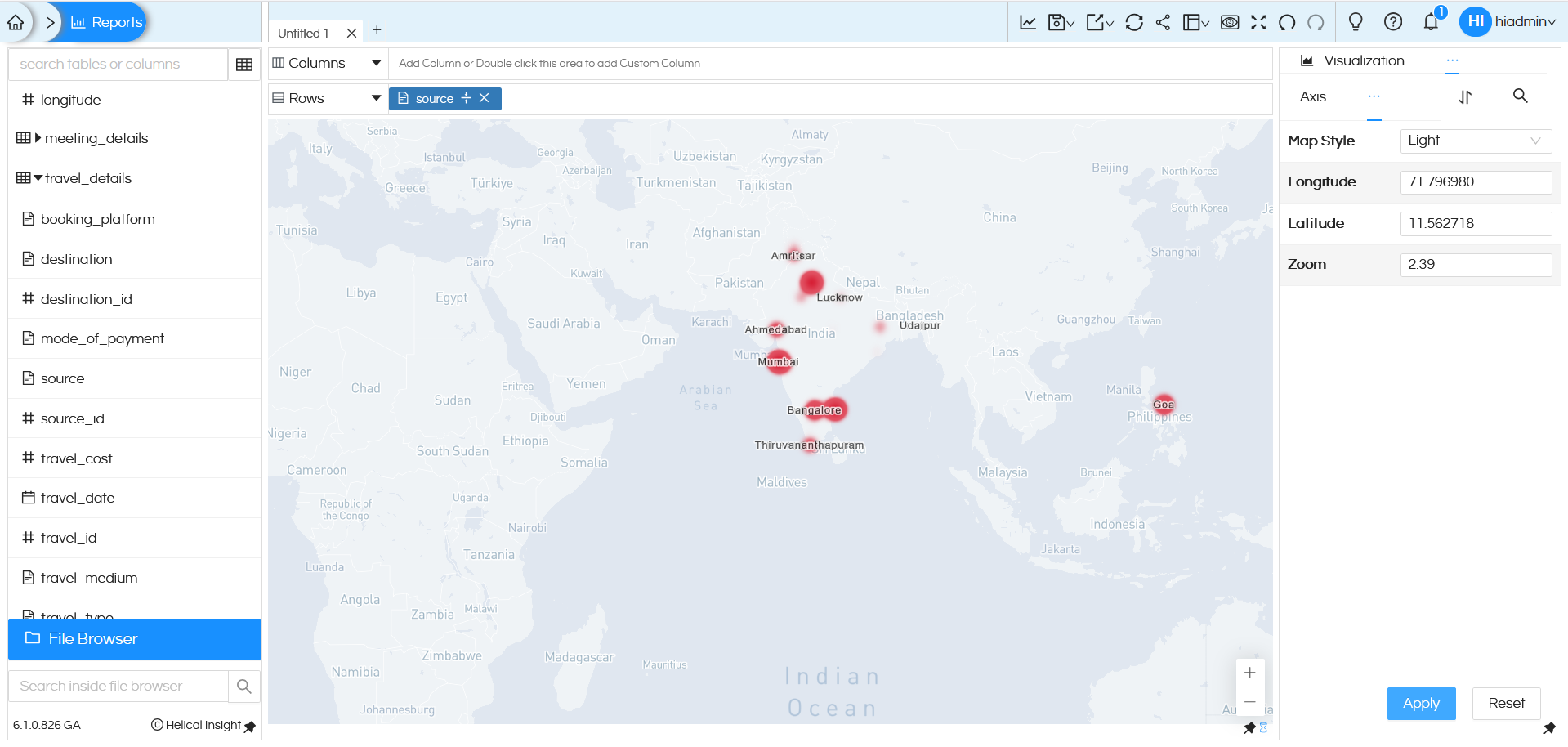The image size is (1568, 747).
Task: Apply the map settings
Action: click(1420, 703)
